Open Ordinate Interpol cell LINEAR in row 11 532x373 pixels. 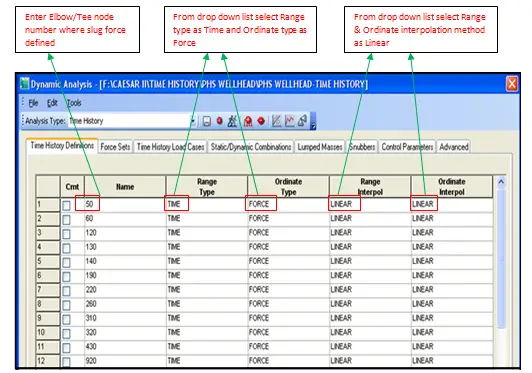452,347
